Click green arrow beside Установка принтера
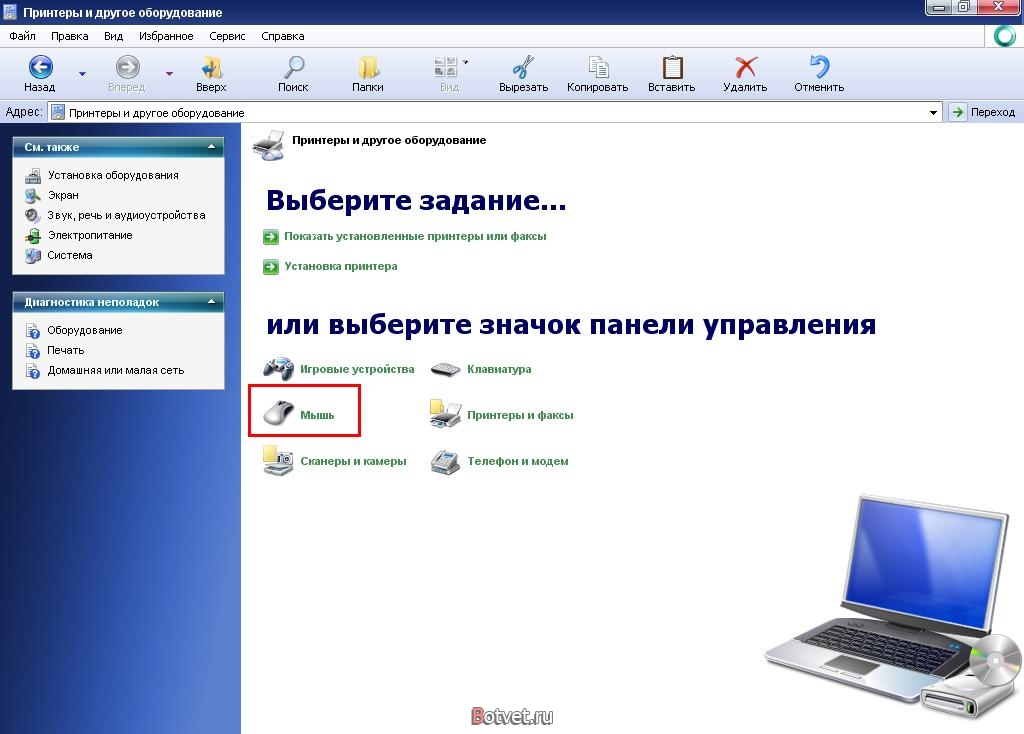 (271, 266)
